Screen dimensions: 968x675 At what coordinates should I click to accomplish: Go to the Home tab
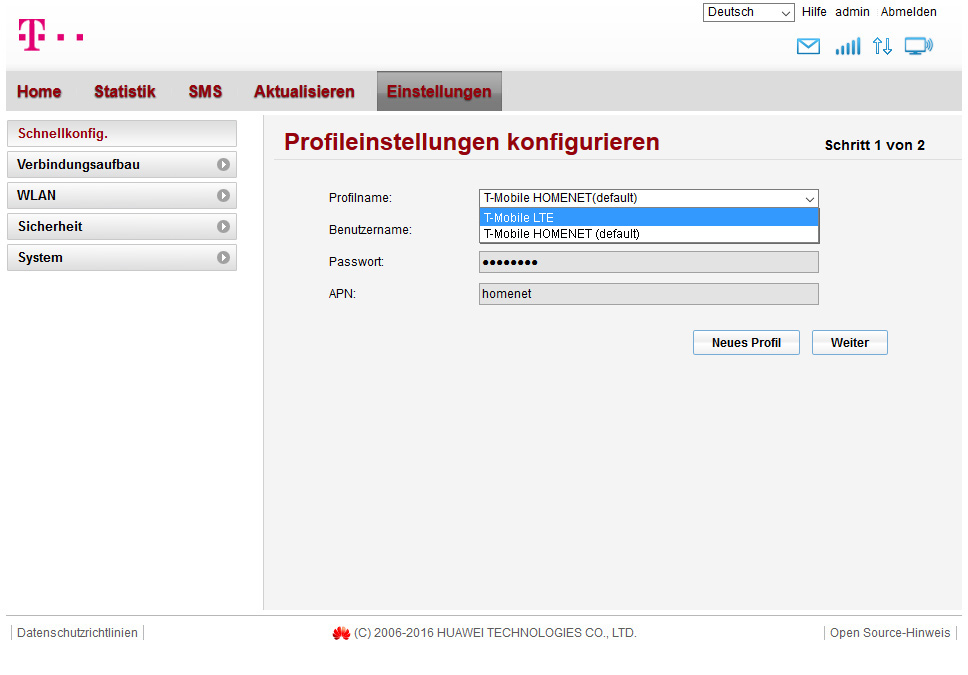pyautogui.click(x=39, y=91)
